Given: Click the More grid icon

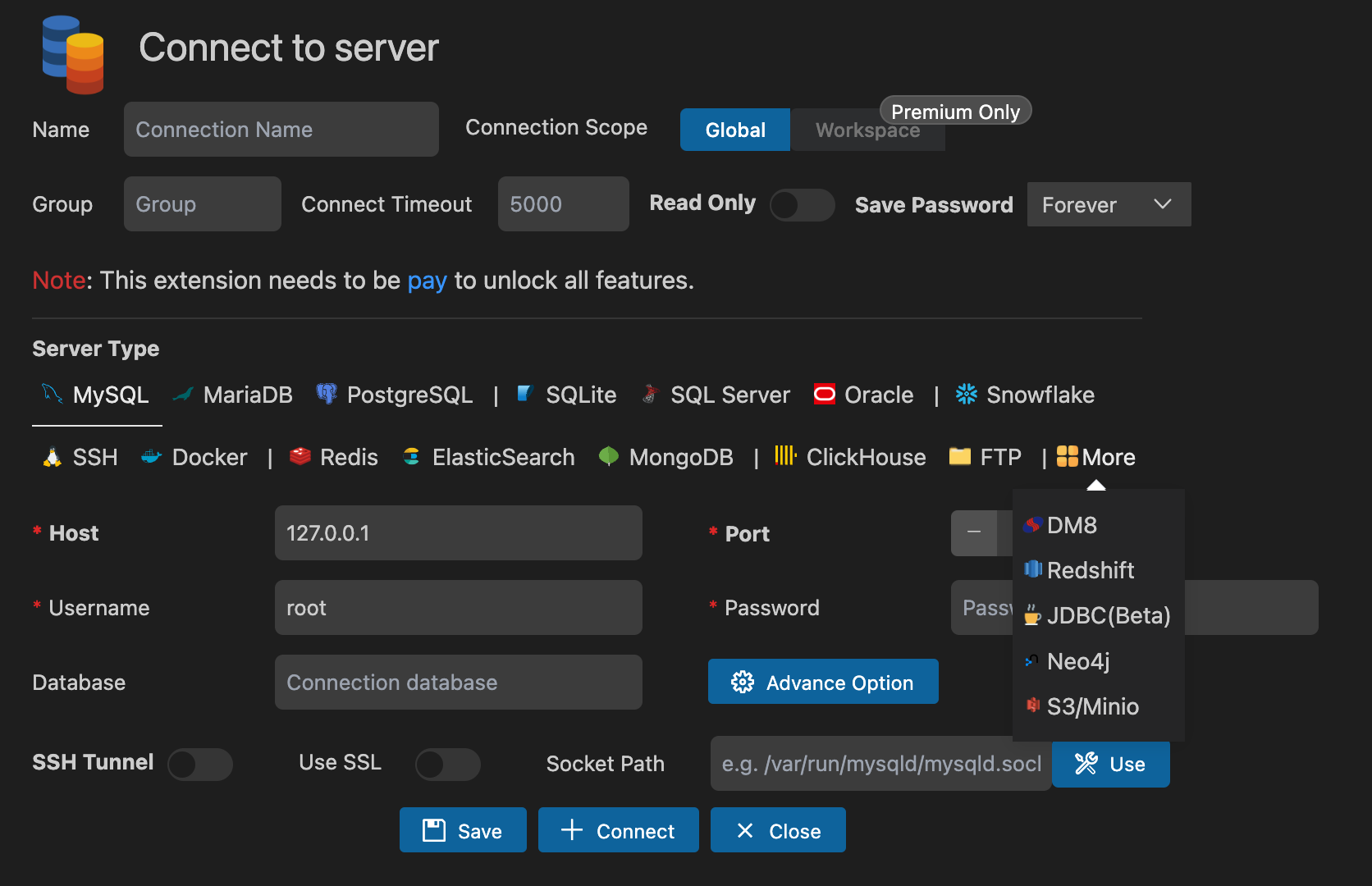Looking at the screenshot, I should (x=1067, y=456).
